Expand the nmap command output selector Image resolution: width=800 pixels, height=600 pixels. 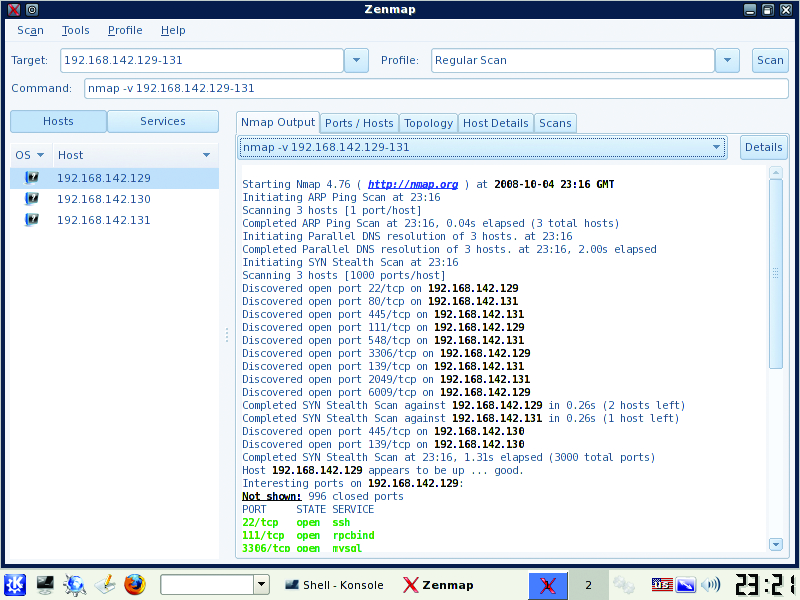(716, 147)
